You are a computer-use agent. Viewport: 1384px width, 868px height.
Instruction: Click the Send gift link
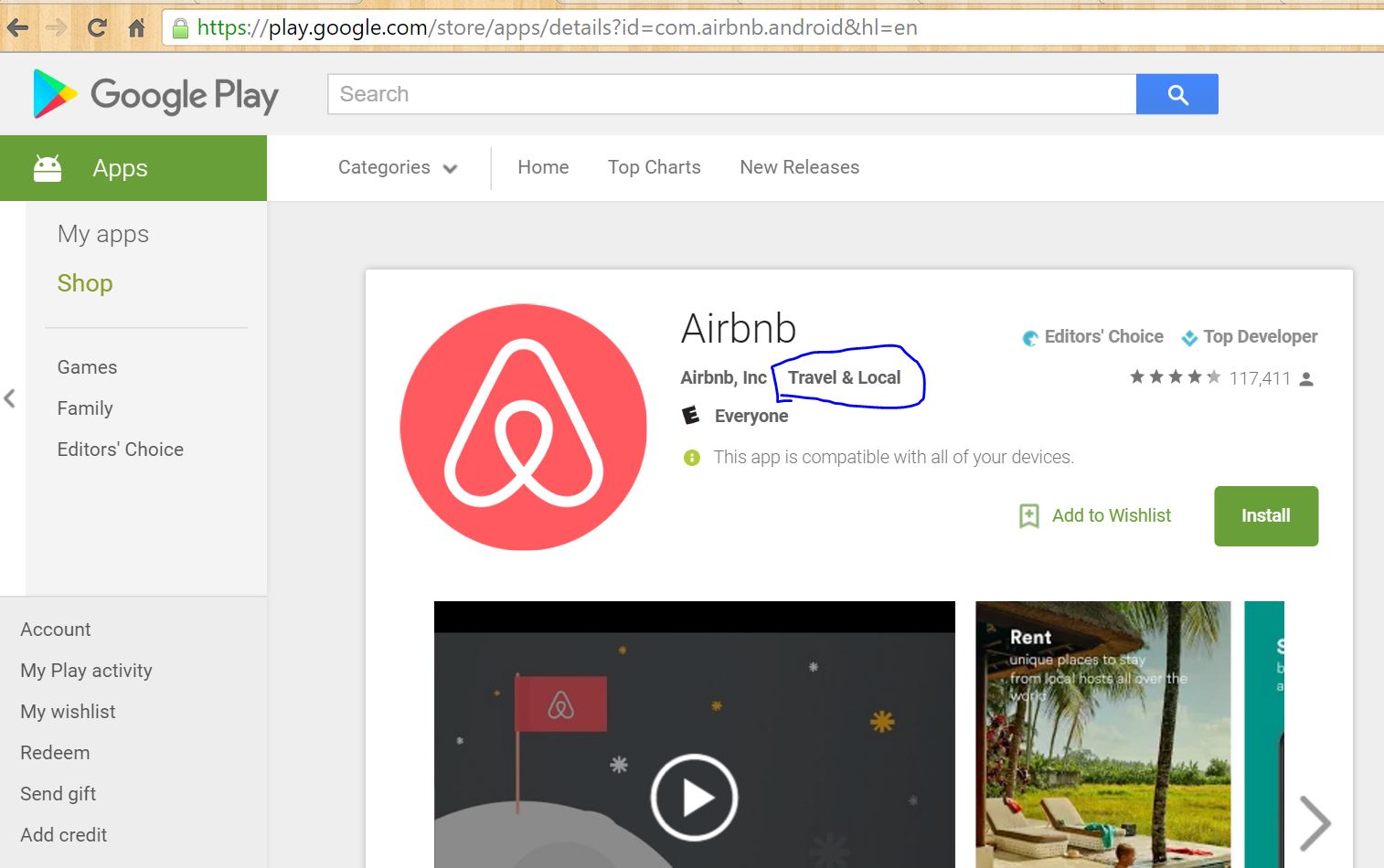point(58,794)
